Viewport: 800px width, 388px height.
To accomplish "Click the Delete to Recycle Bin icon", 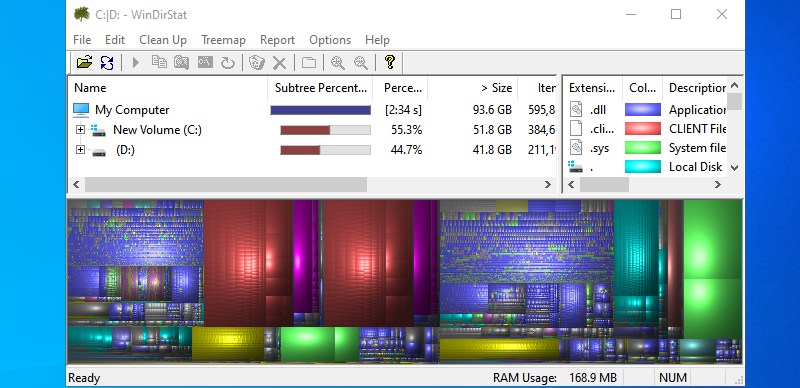I will 256,63.
